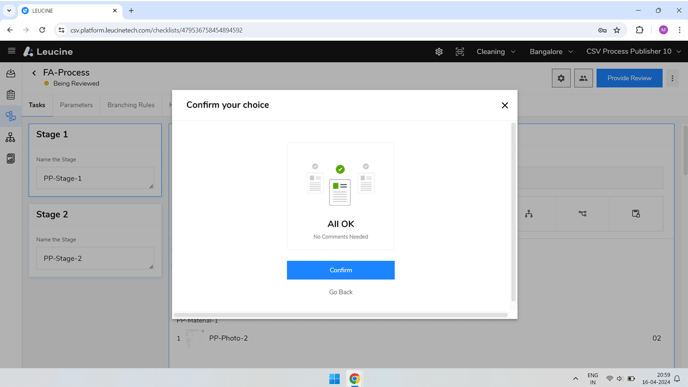Click the QR scan icon in header
Screen dimensions: 688x387
459,52
